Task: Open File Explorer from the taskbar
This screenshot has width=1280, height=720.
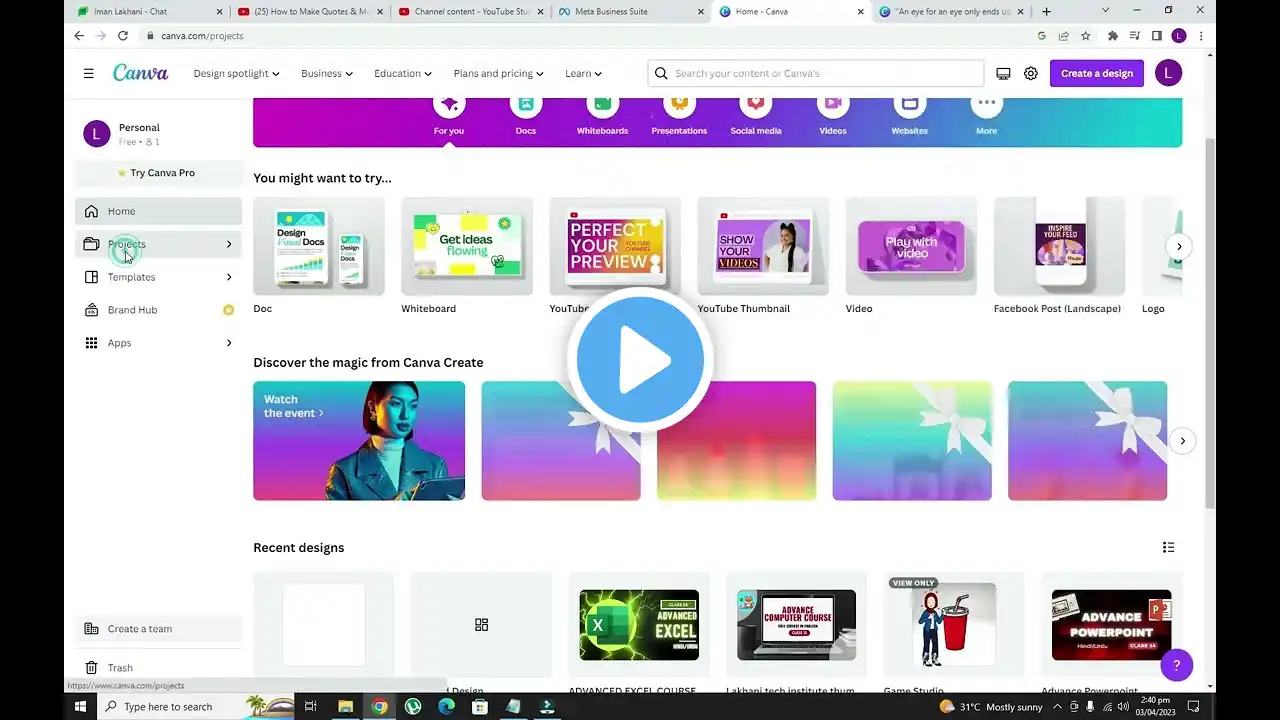Action: pos(345,706)
